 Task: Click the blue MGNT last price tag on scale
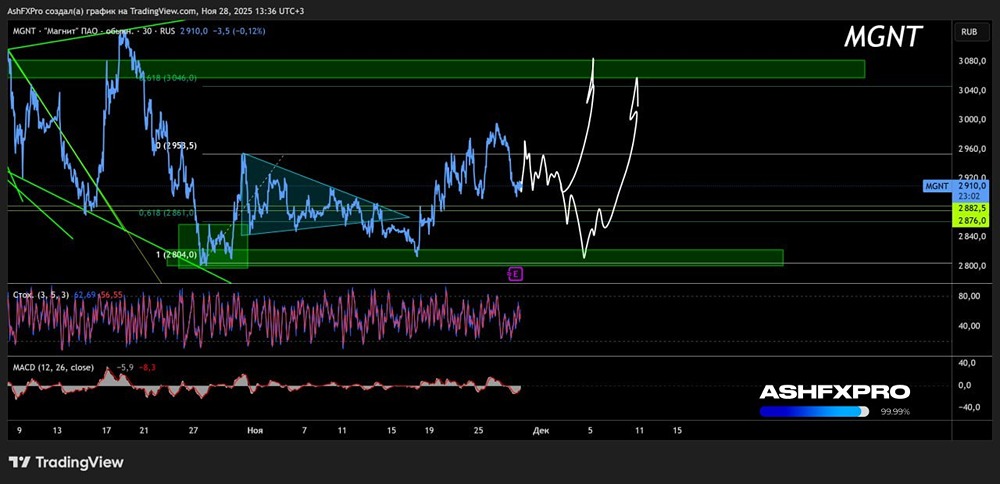tap(956, 186)
